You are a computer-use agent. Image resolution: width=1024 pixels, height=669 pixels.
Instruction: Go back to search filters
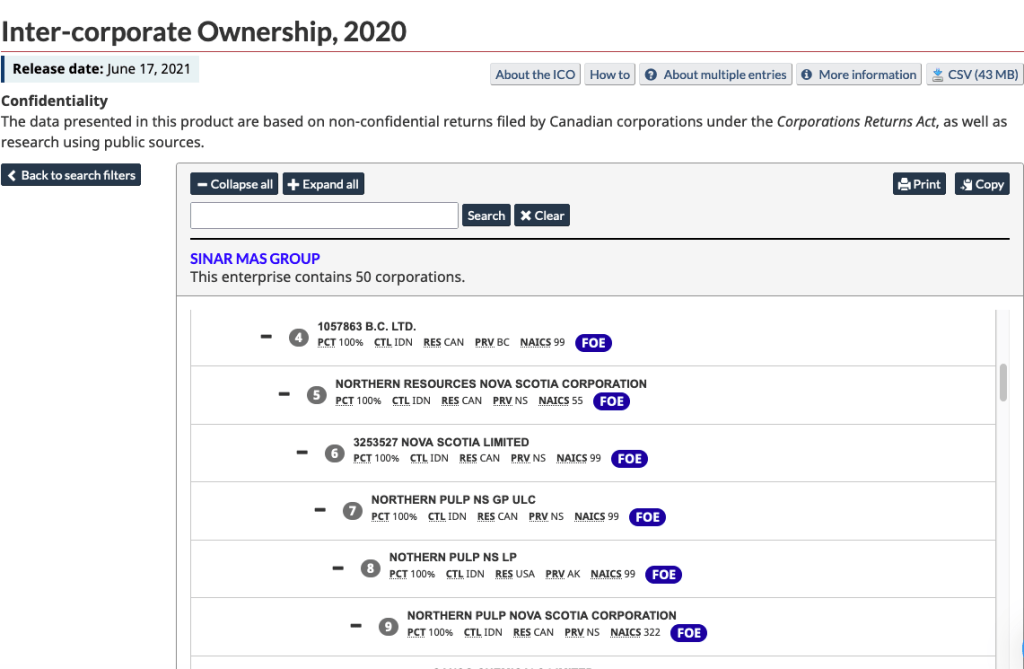click(71, 175)
